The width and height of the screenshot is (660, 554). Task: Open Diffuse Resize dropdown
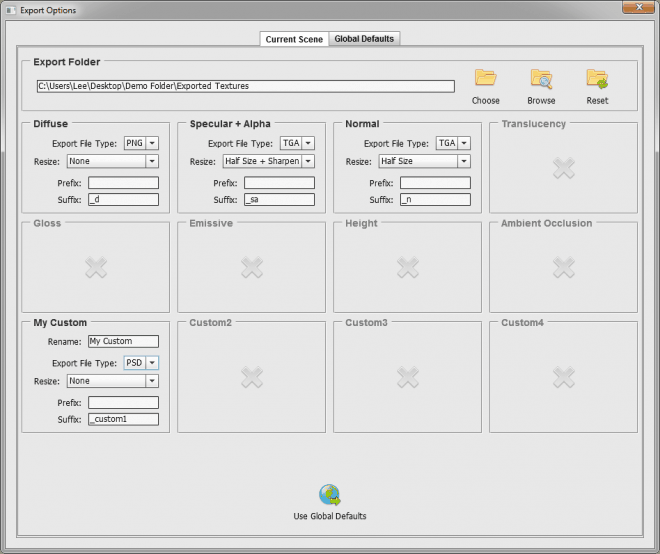pos(113,161)
